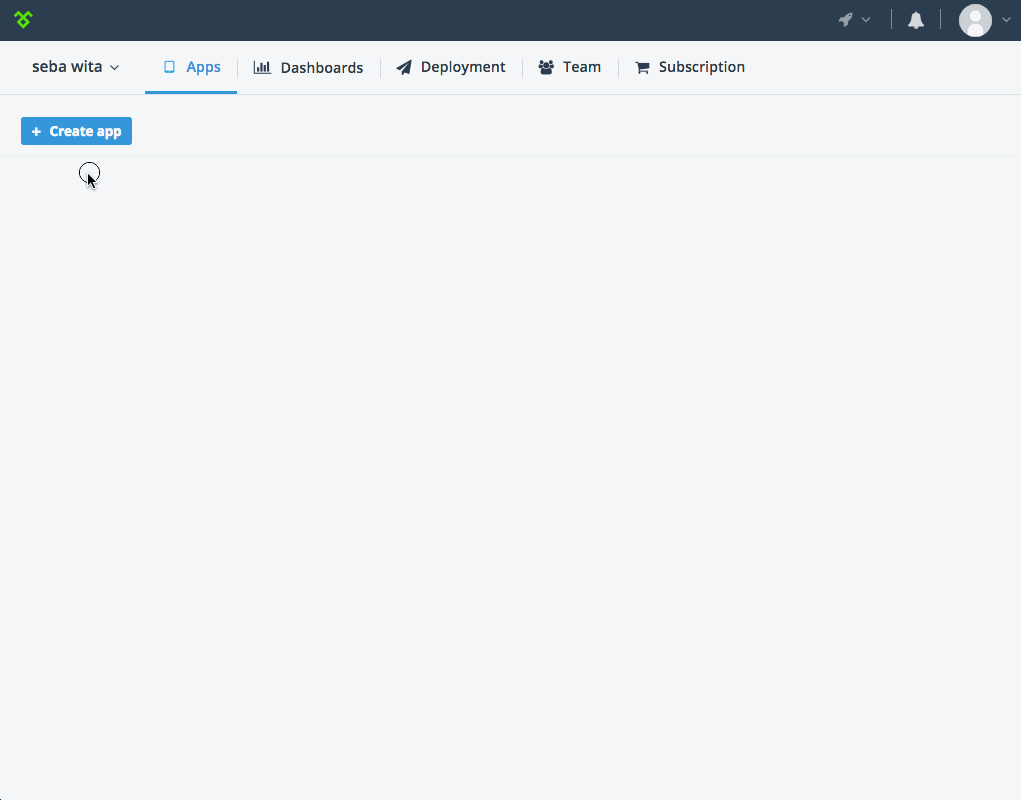1021x800 pixels.
Task: Switch to the Dashboards tab
Action: click(x=321, y=67)
